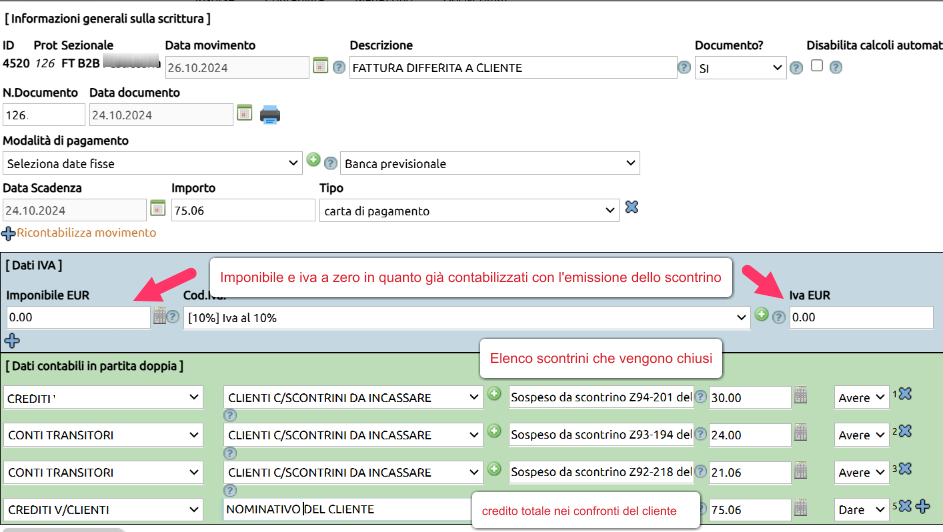Image resolution: width=943 pixels, height=532 pixels.
Task: Click Iva EUR field showing 0.00
Action: [x=861, y=317]
